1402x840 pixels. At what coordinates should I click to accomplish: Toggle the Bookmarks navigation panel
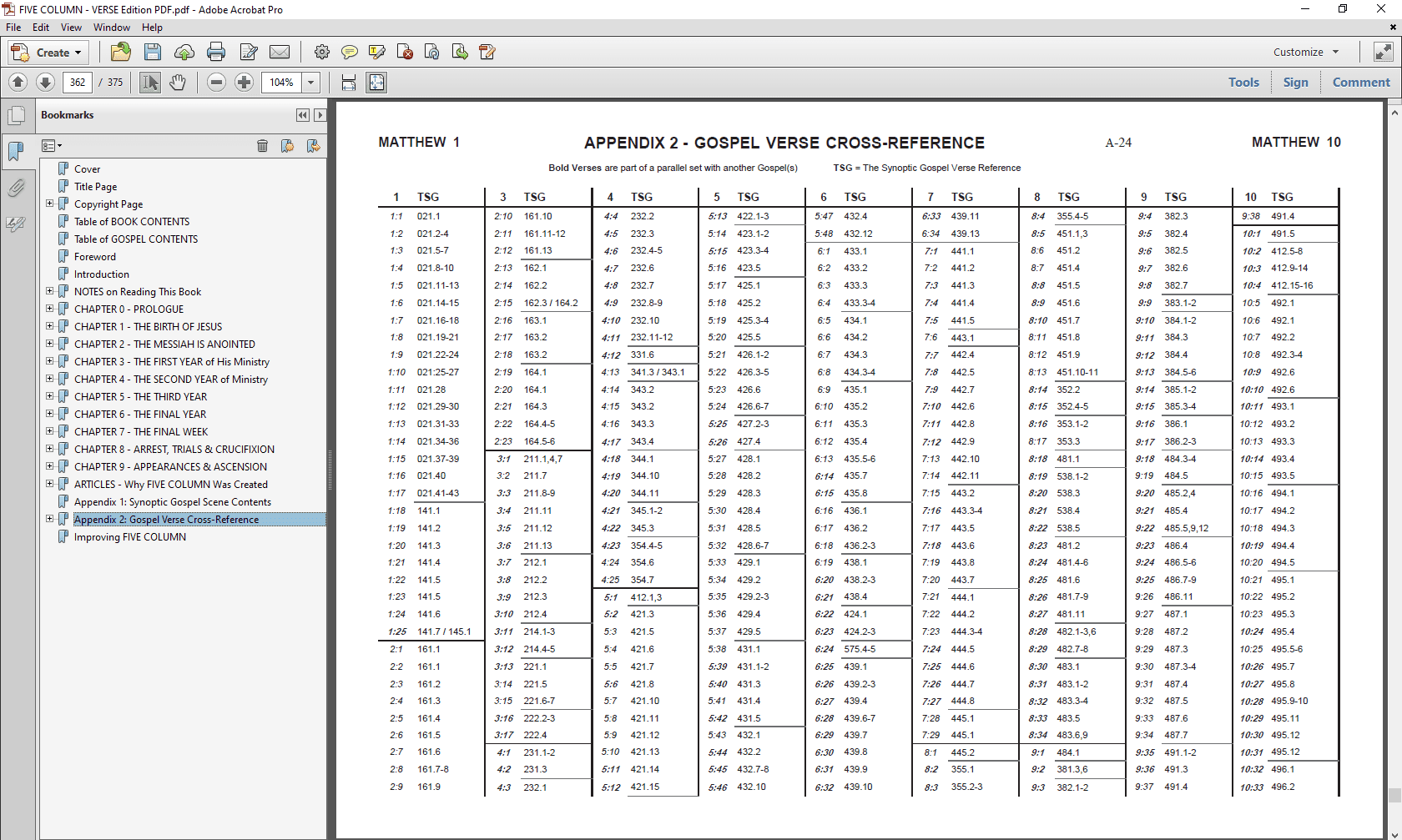(x=16, y=151)
